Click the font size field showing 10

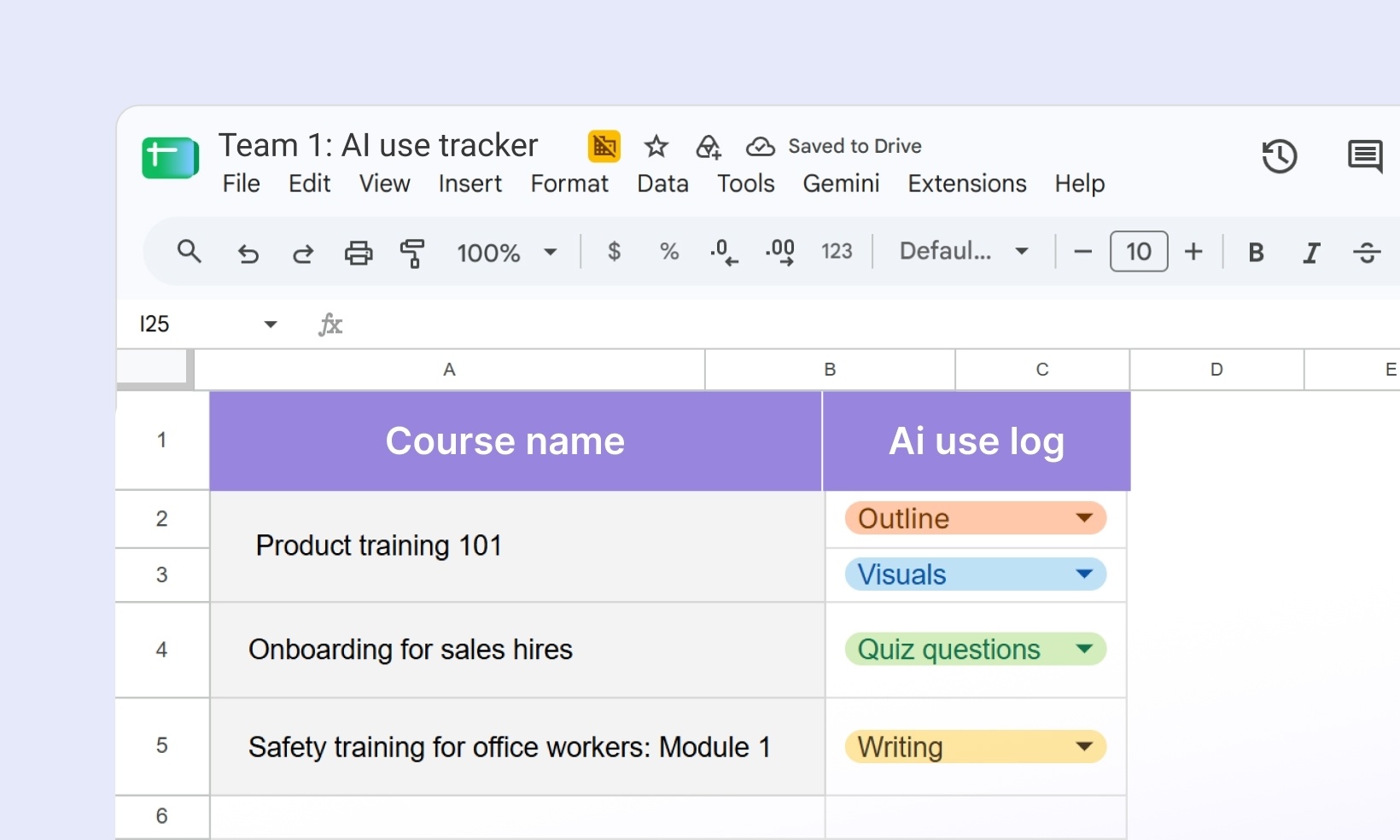(1139, 252)
